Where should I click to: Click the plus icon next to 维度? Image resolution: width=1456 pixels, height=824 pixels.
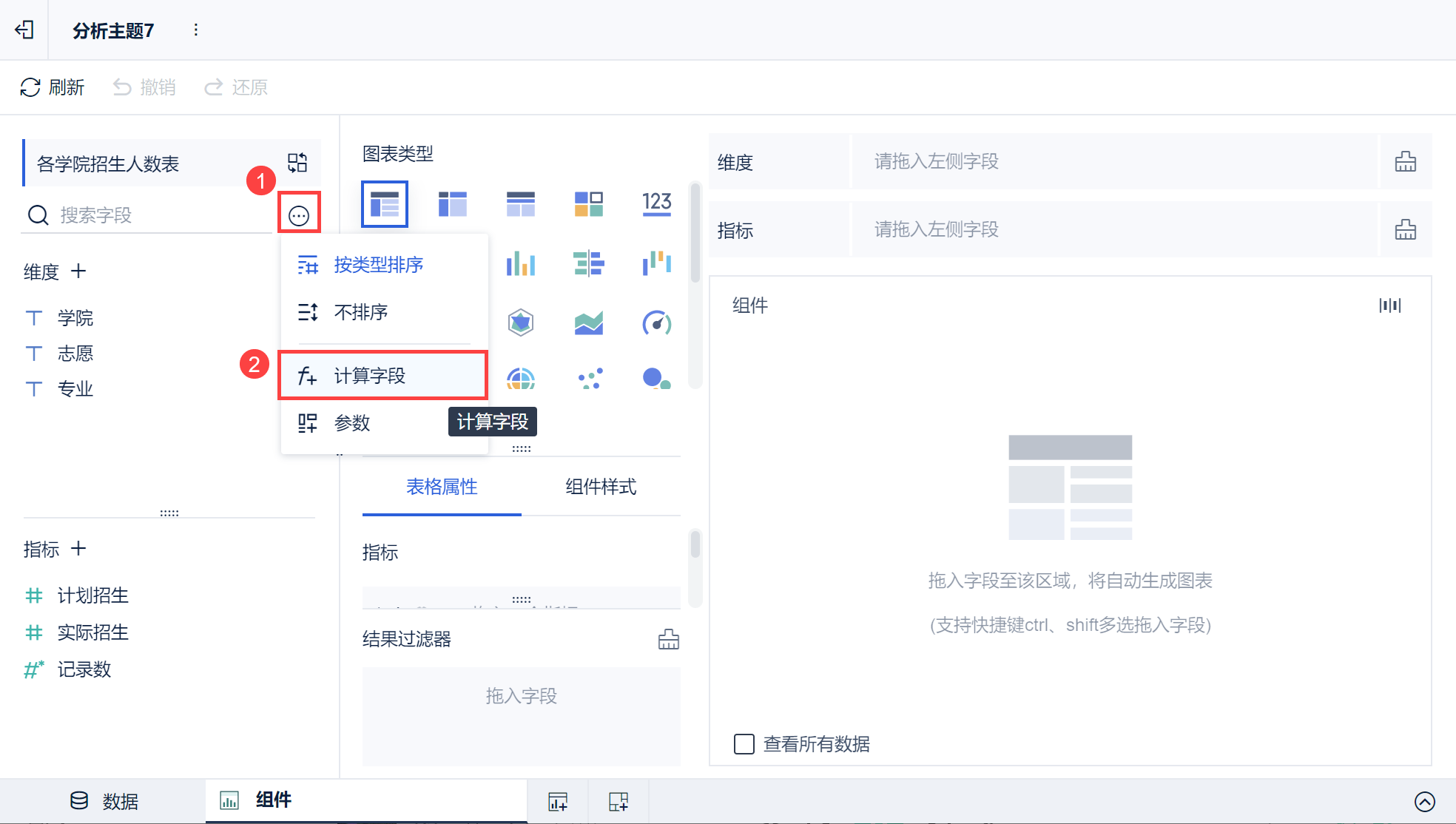(78, 271)
